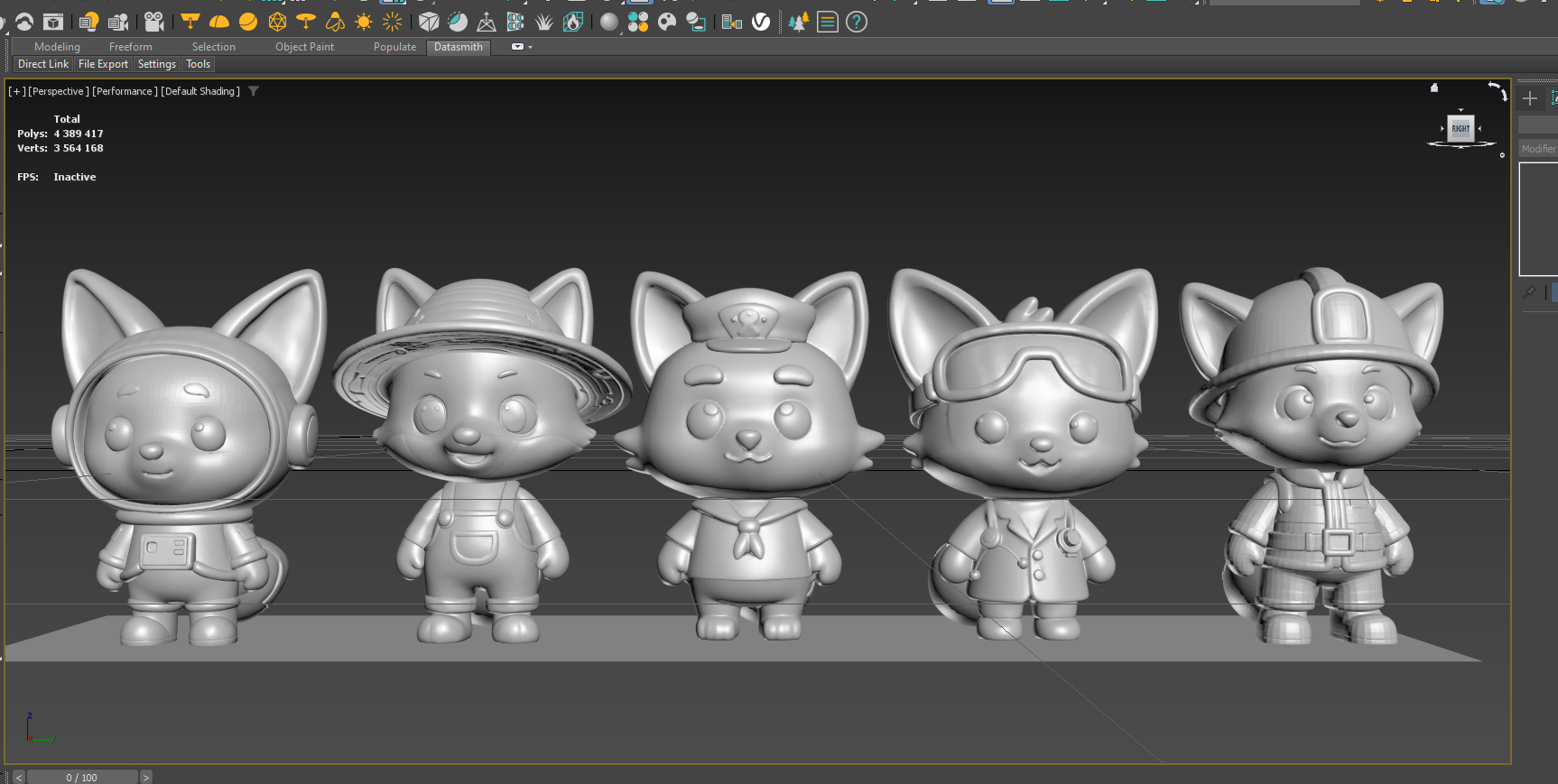Click the 0 / 100 time slider handle

tap(82, 777)
